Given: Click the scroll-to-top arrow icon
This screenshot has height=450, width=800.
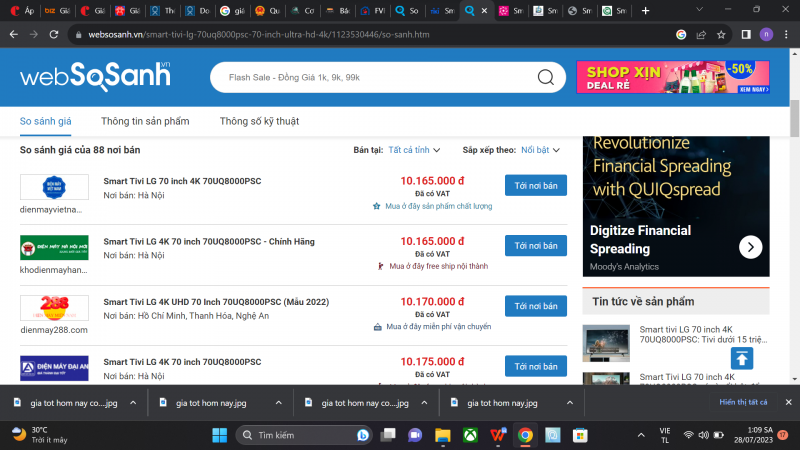Looking at the screenshot, I should 742,358.
